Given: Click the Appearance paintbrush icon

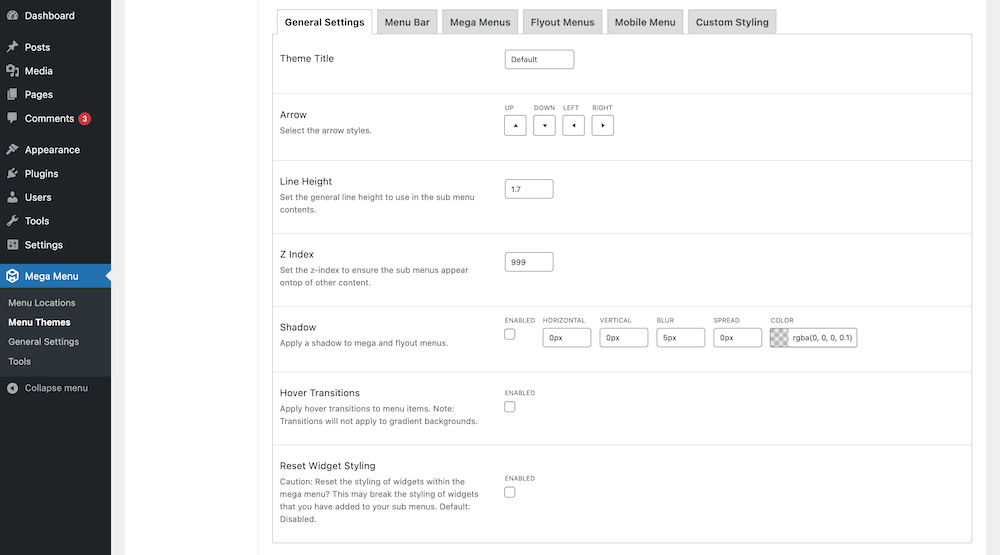Looking at the screenshot, I should point(12,150).
